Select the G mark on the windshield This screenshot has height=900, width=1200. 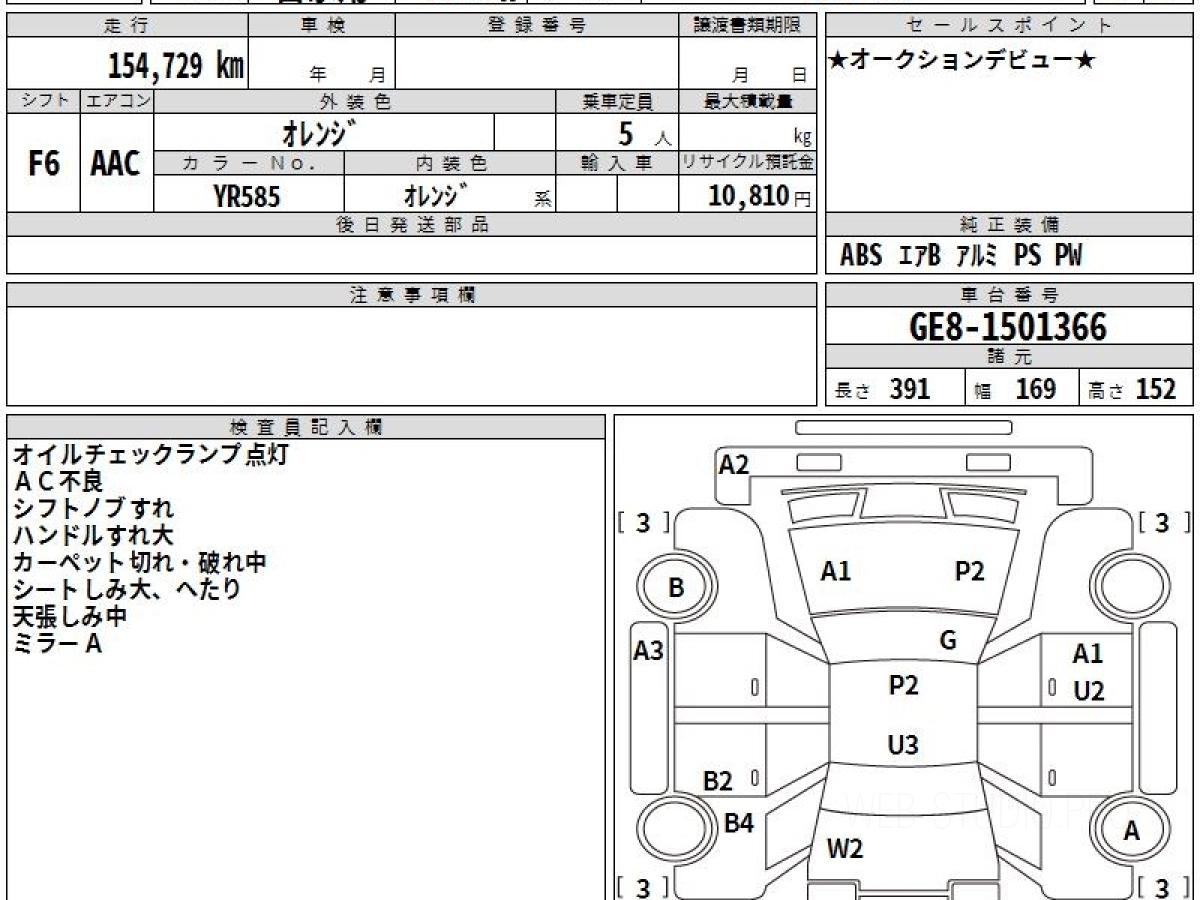pyautogui.click(x=948, y=641)
